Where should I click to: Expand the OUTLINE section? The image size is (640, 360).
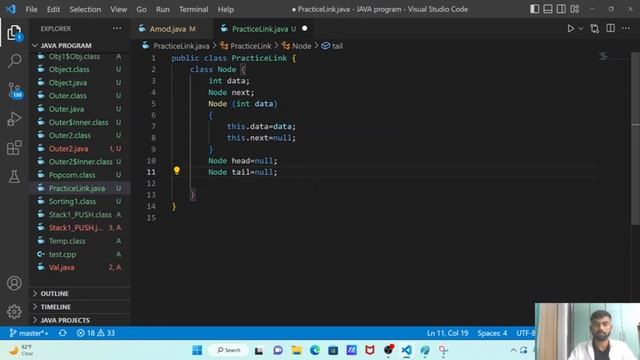tap(80, 293)
